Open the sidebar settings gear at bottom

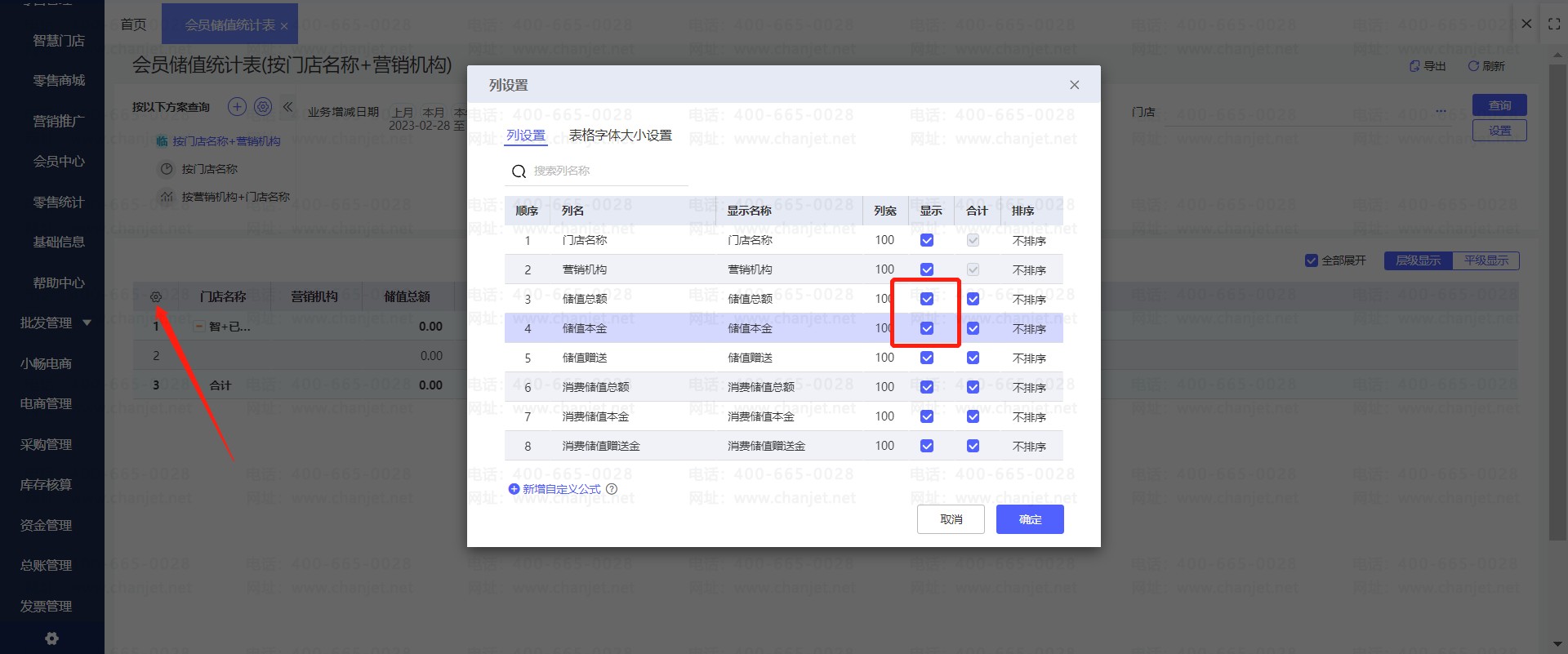point(51,638)
